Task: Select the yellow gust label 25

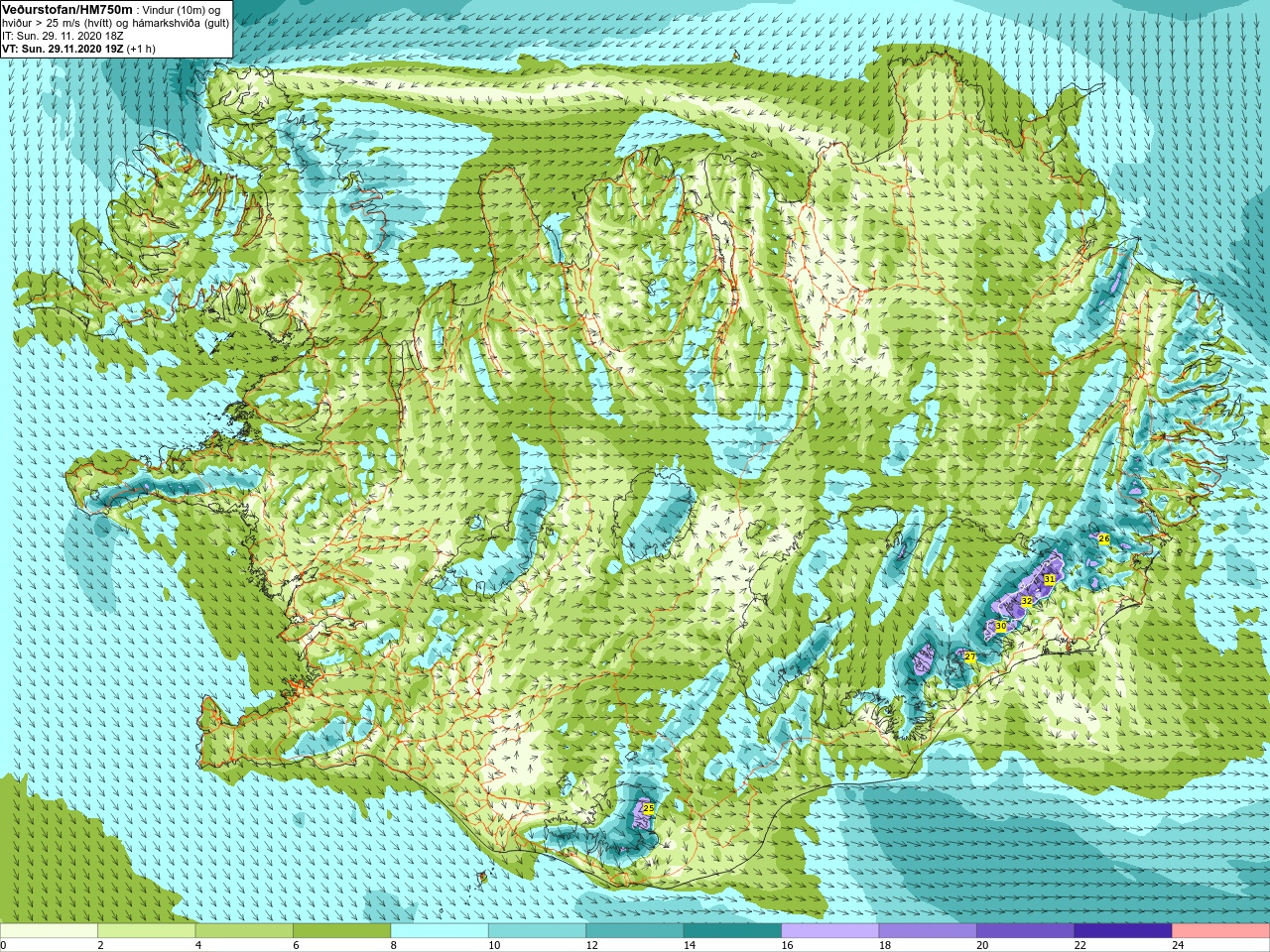Action: point(649,809)
